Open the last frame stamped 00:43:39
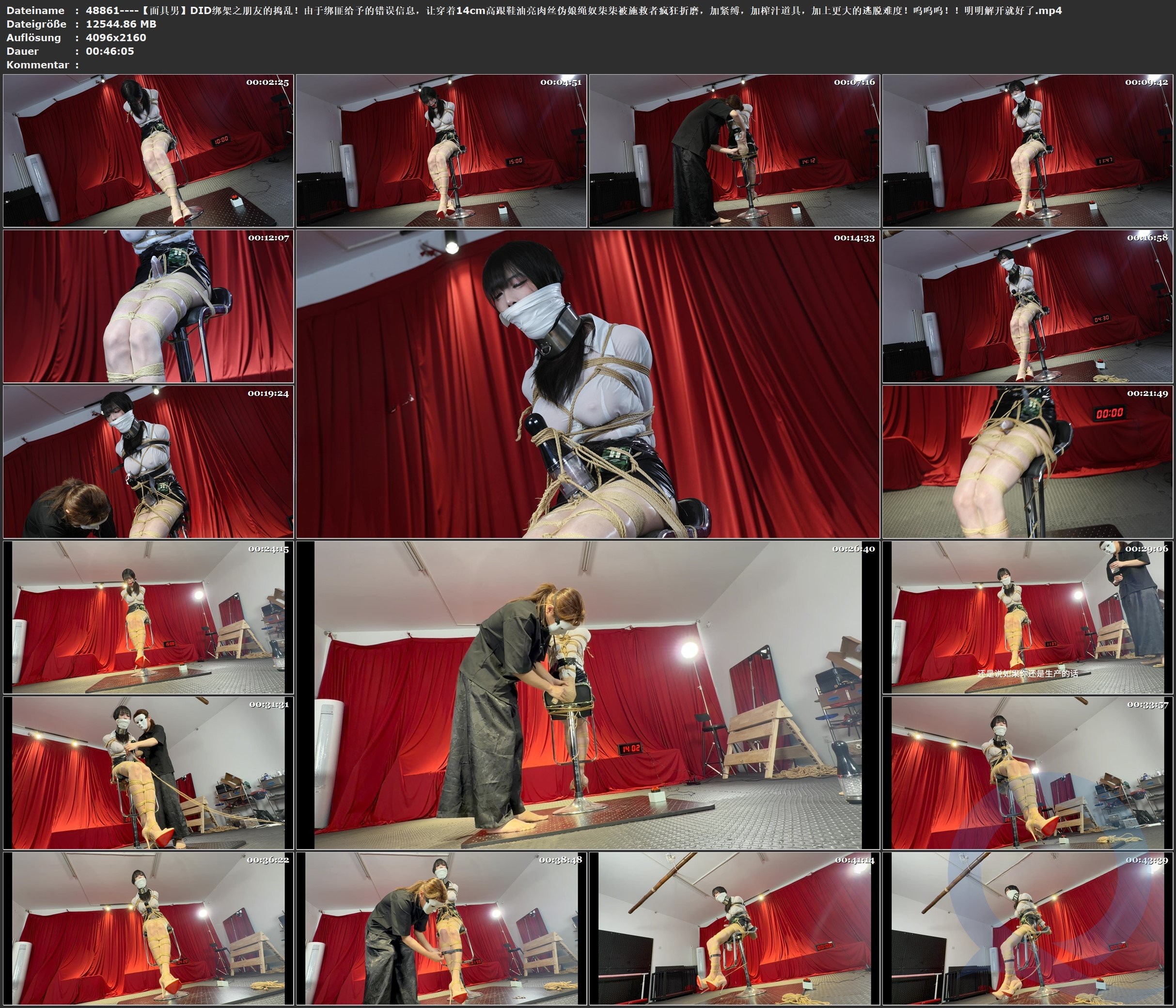The image size is (1176, 1008). (1028, 929)
